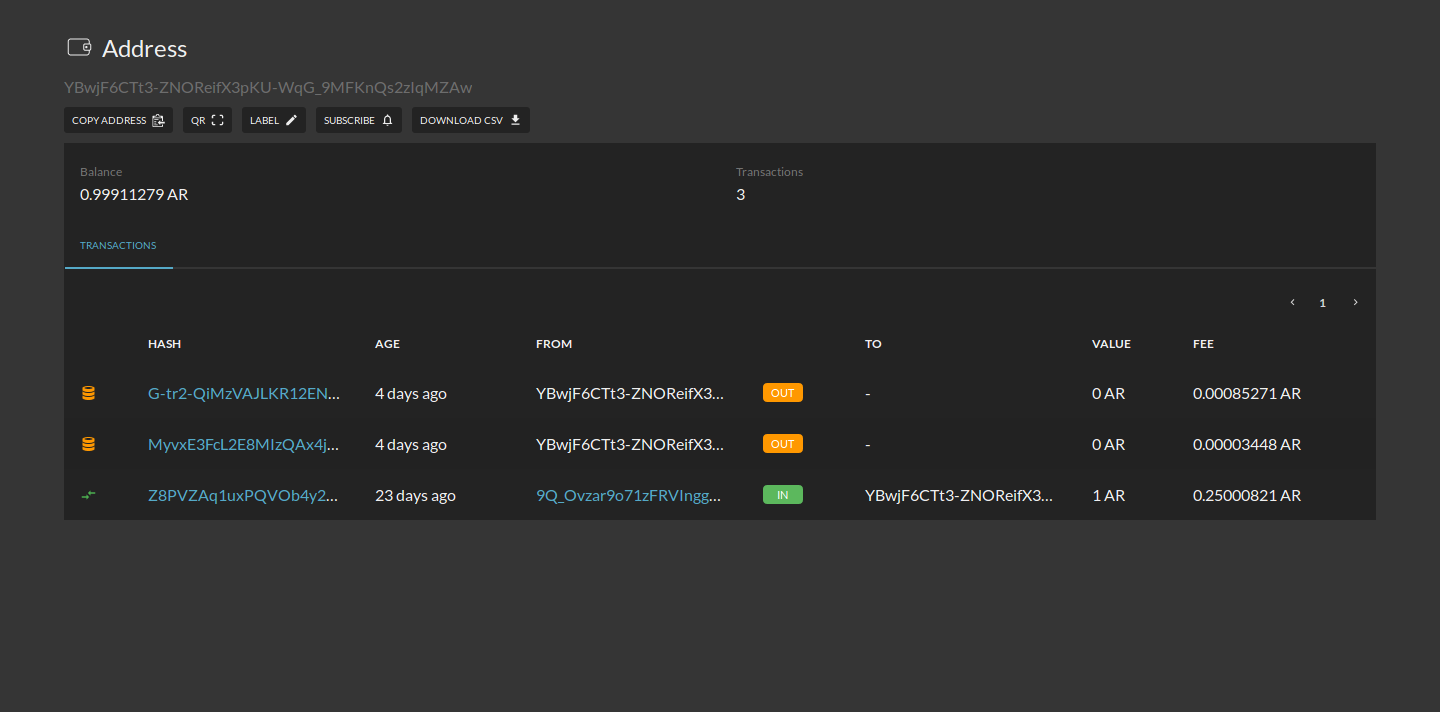1440x712 pixels.
Task: Toggle the OUT badge on the first transaction
Action: coord(782,392)
